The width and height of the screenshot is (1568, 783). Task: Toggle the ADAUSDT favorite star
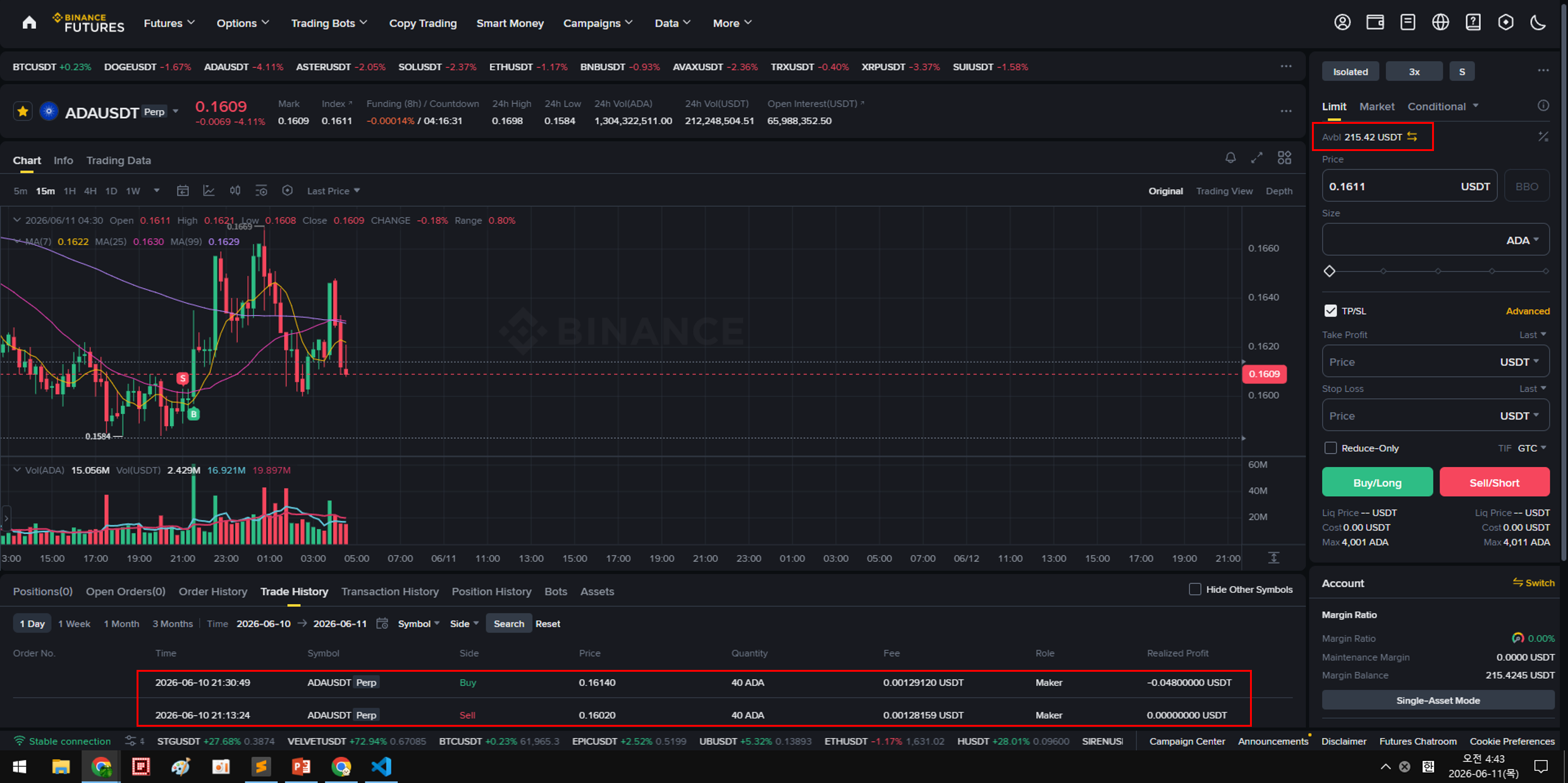point(23,112)
